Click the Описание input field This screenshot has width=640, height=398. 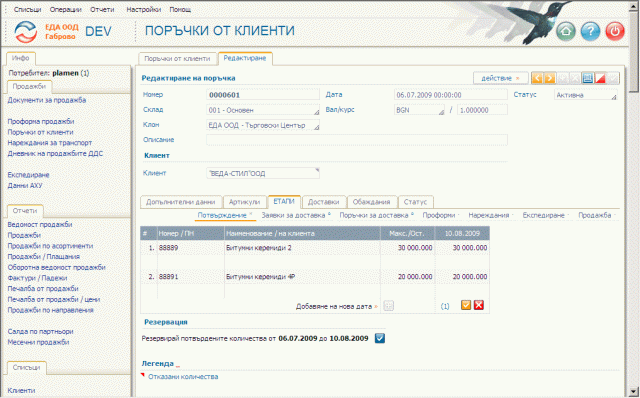pyautogui.click(x=357, y=140)
